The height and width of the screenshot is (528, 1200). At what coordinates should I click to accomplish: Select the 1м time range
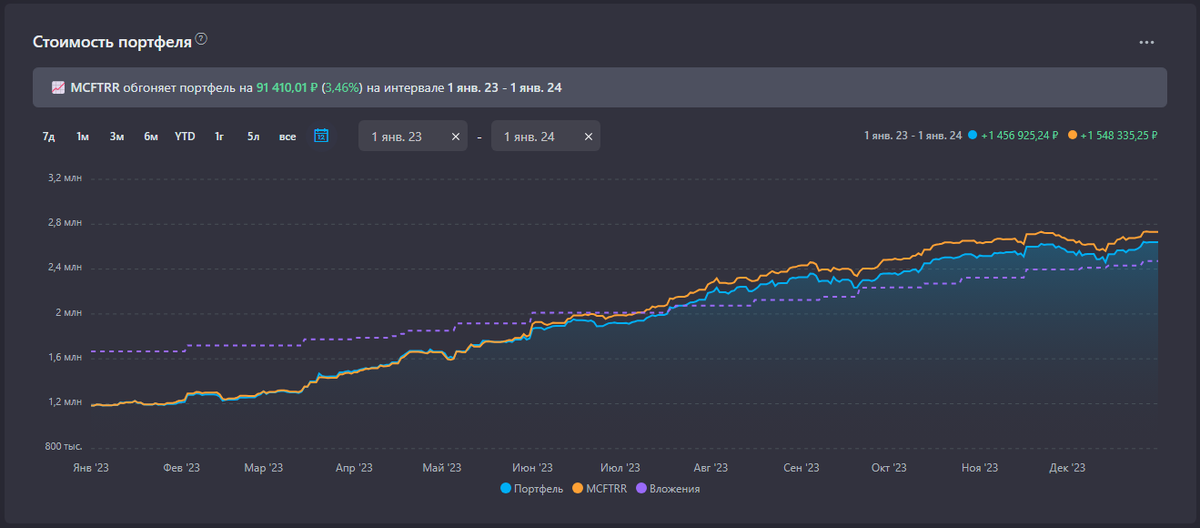(x=83, y=137)
